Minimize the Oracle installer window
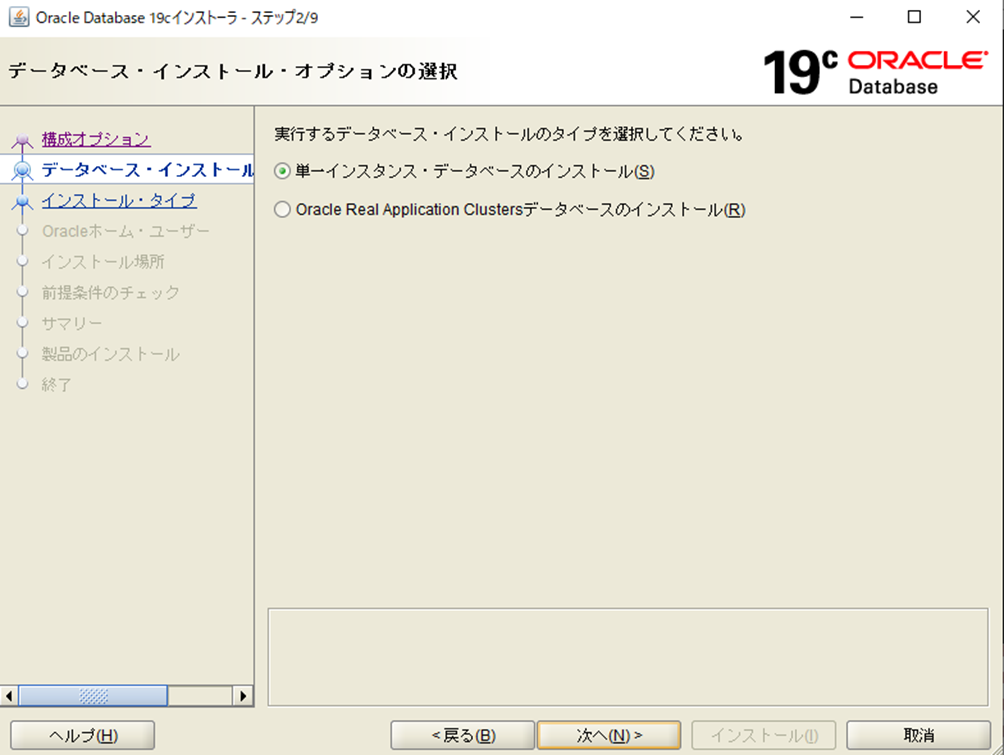This screenshot has height=755, width=1004. coord(855,17)
